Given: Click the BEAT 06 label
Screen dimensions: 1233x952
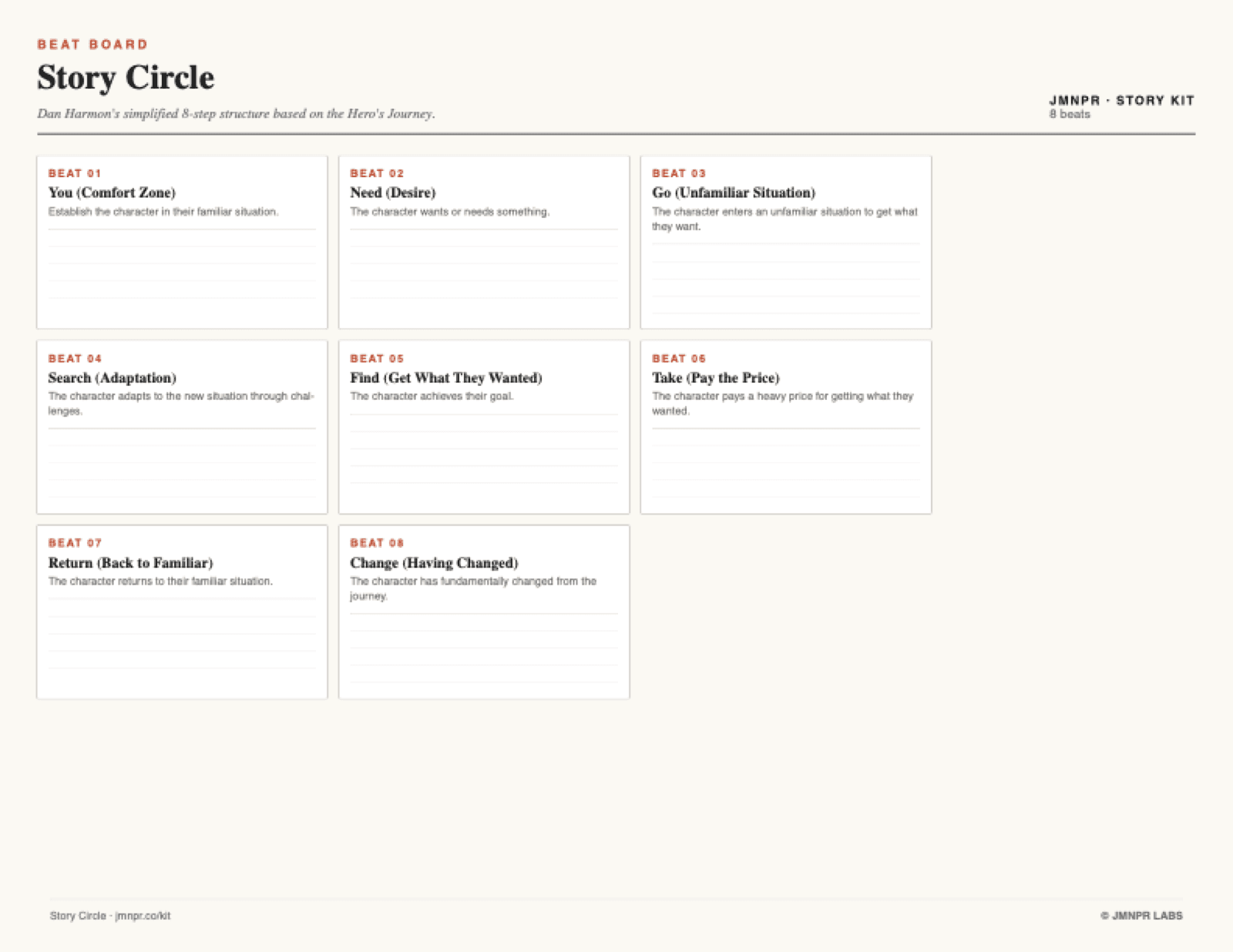Looking at the screenshot, I should coord(679,359).
